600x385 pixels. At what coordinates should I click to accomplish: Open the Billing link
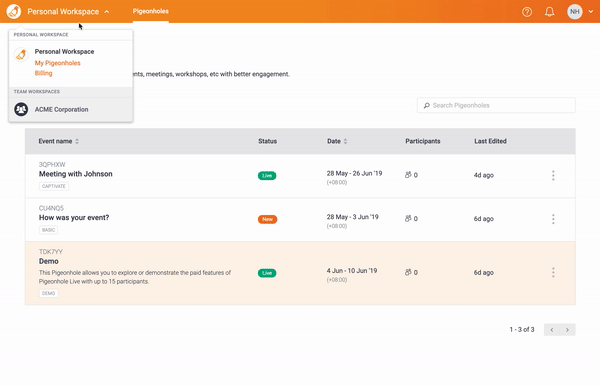[x=43, y=73]
